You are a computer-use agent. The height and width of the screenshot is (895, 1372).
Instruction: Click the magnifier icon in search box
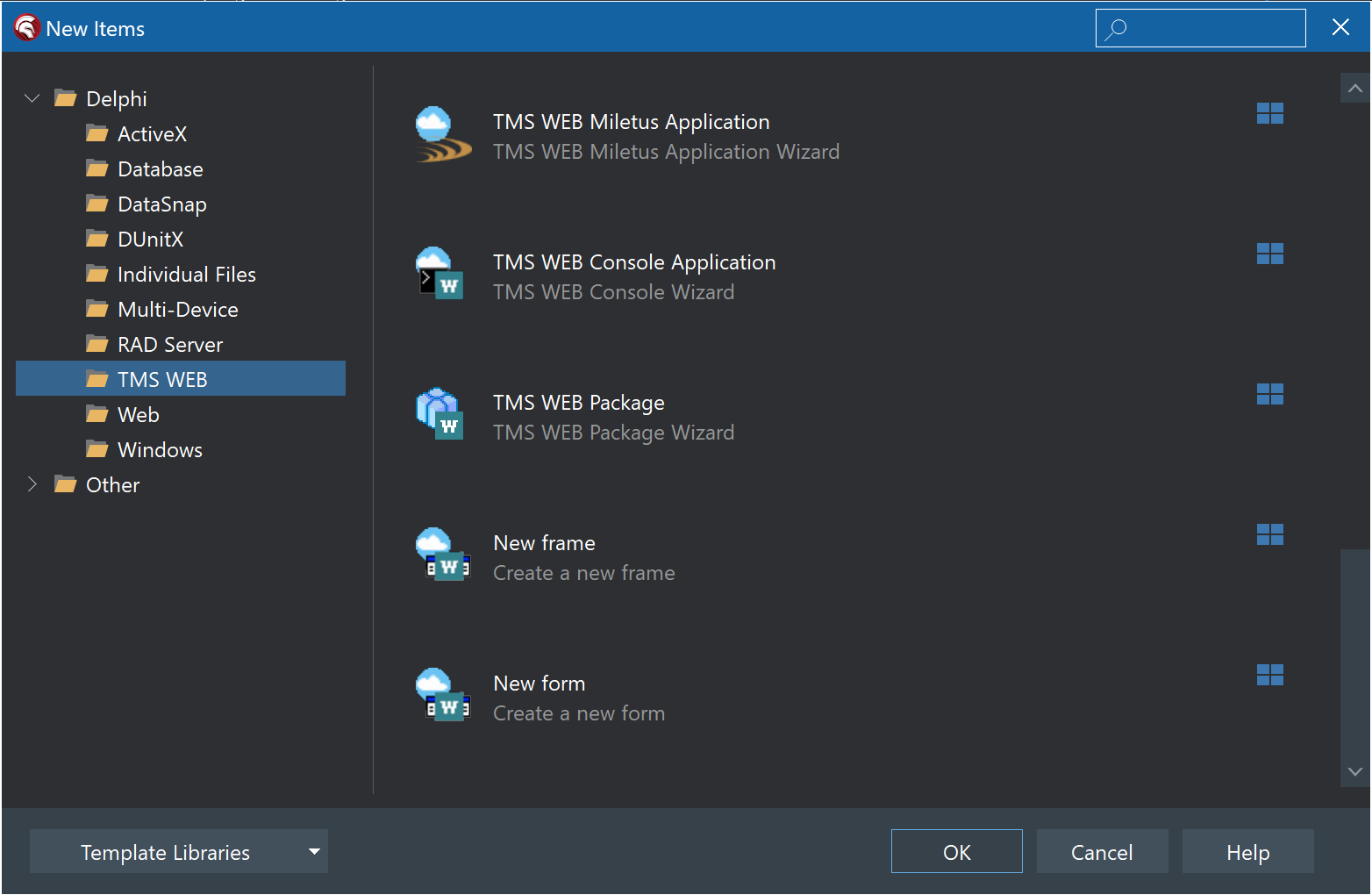click(x=1116, y=29)
